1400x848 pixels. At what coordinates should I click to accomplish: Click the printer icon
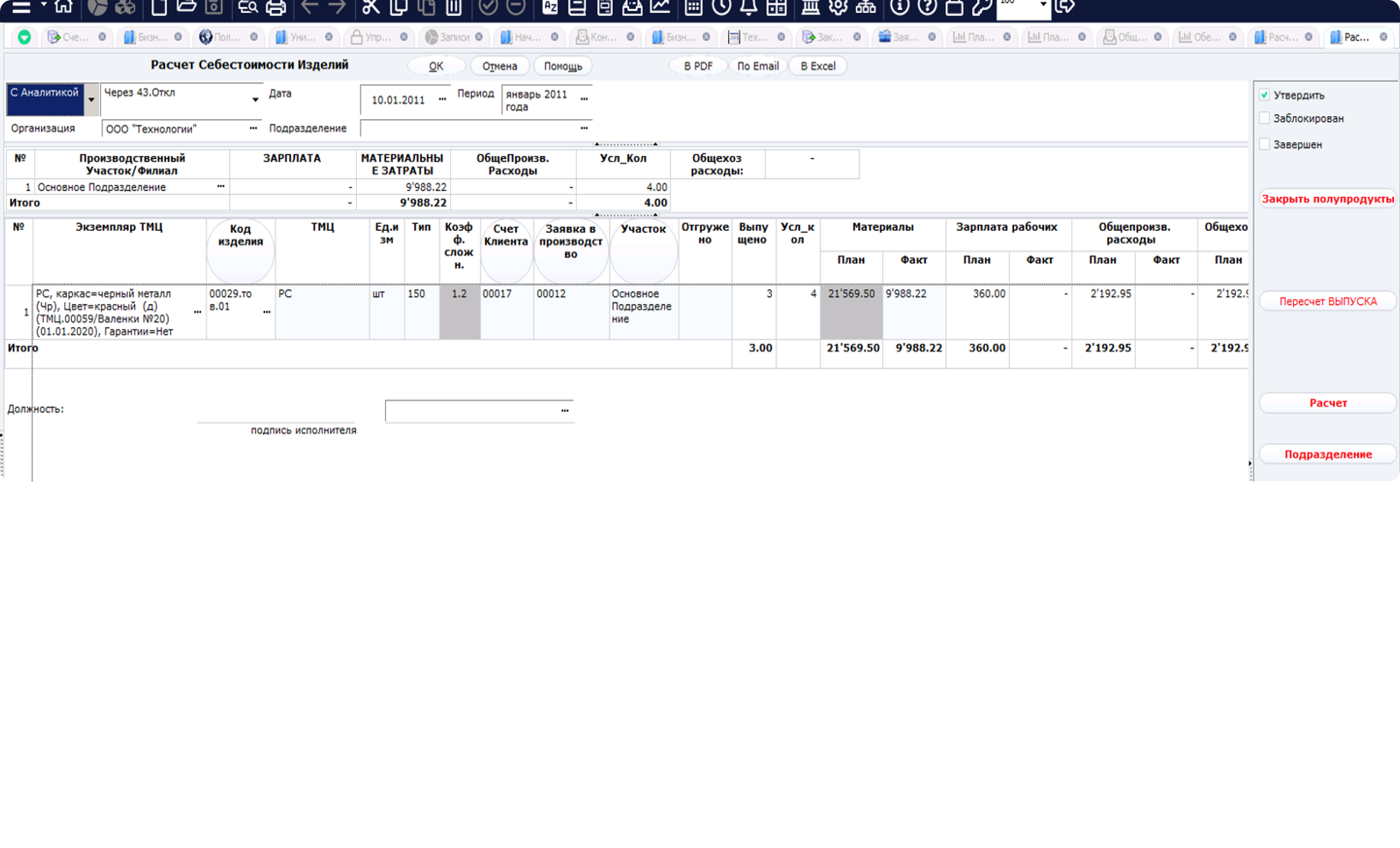tap(276, 8)
